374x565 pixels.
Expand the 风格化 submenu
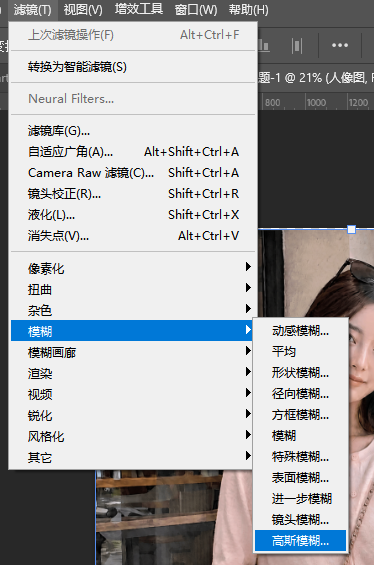click(x=133, y=436)
